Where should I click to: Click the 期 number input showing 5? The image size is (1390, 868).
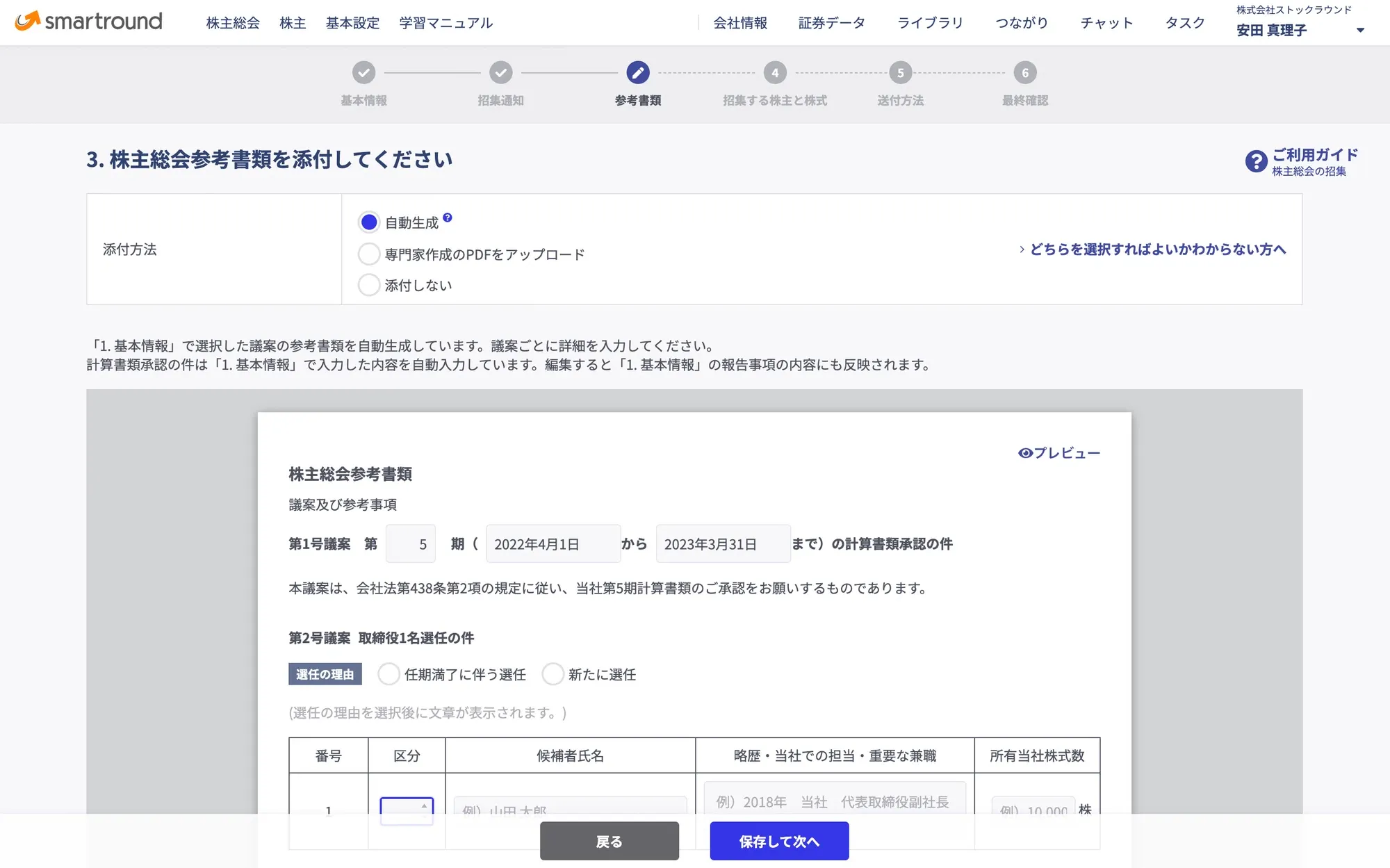tap(410, 543)
